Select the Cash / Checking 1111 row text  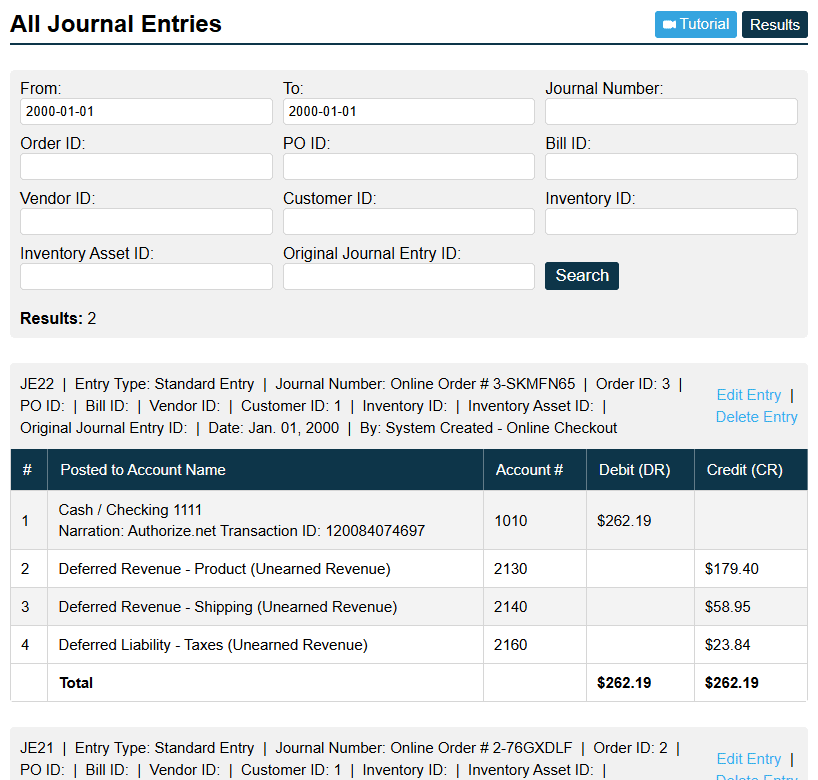point(130,510)
